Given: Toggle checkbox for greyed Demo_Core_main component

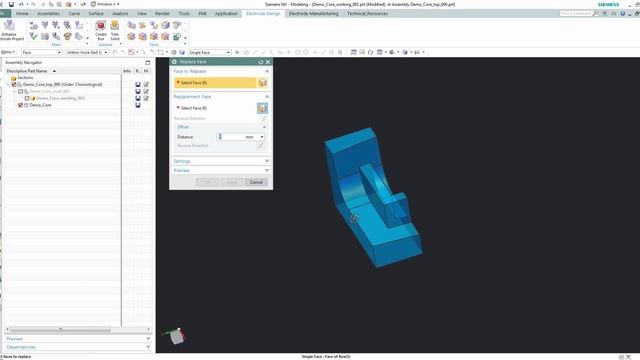Looking at the screenshot, I should pos(20,91).
